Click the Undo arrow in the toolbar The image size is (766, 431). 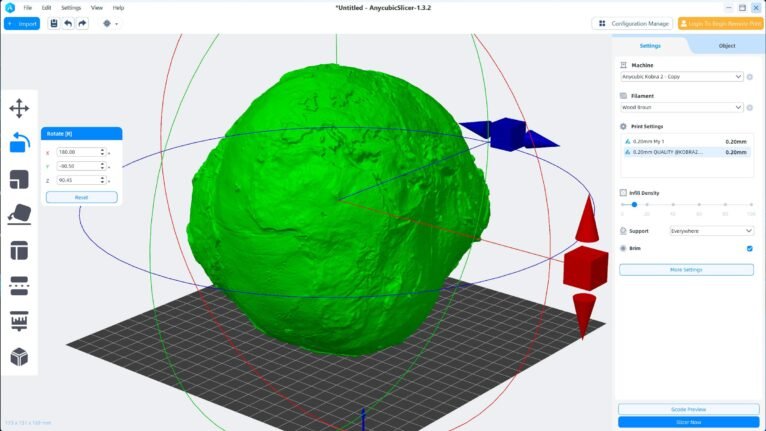point(68,23)
